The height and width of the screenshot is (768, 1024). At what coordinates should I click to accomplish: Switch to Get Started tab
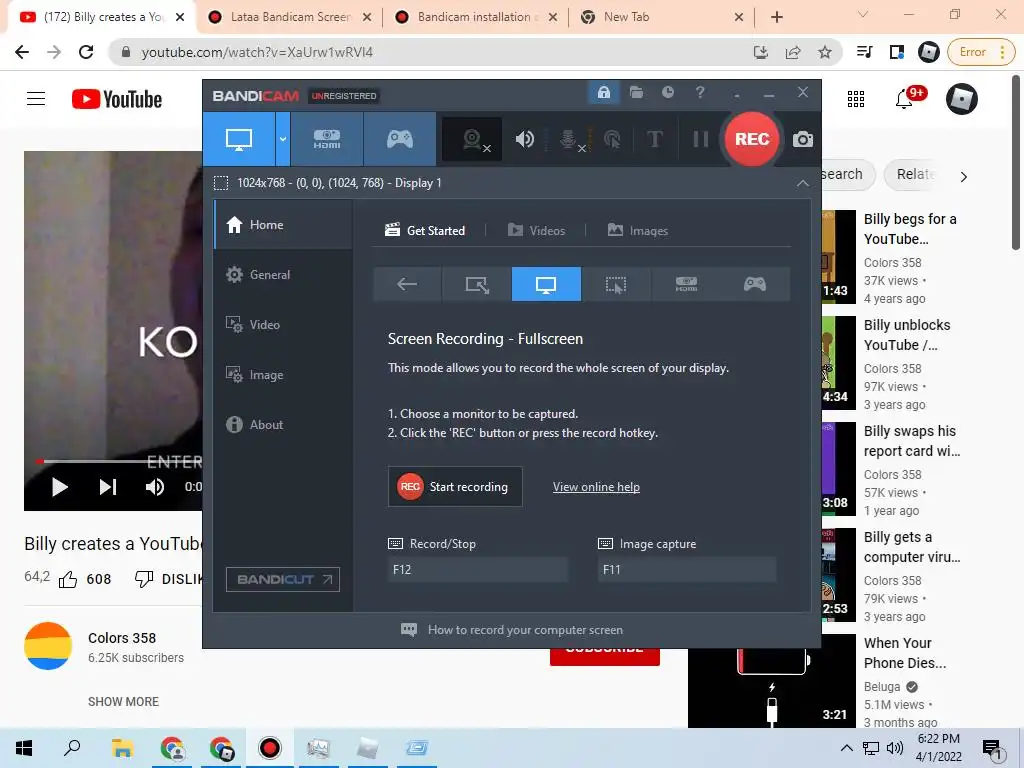click(x=425, y=231)
